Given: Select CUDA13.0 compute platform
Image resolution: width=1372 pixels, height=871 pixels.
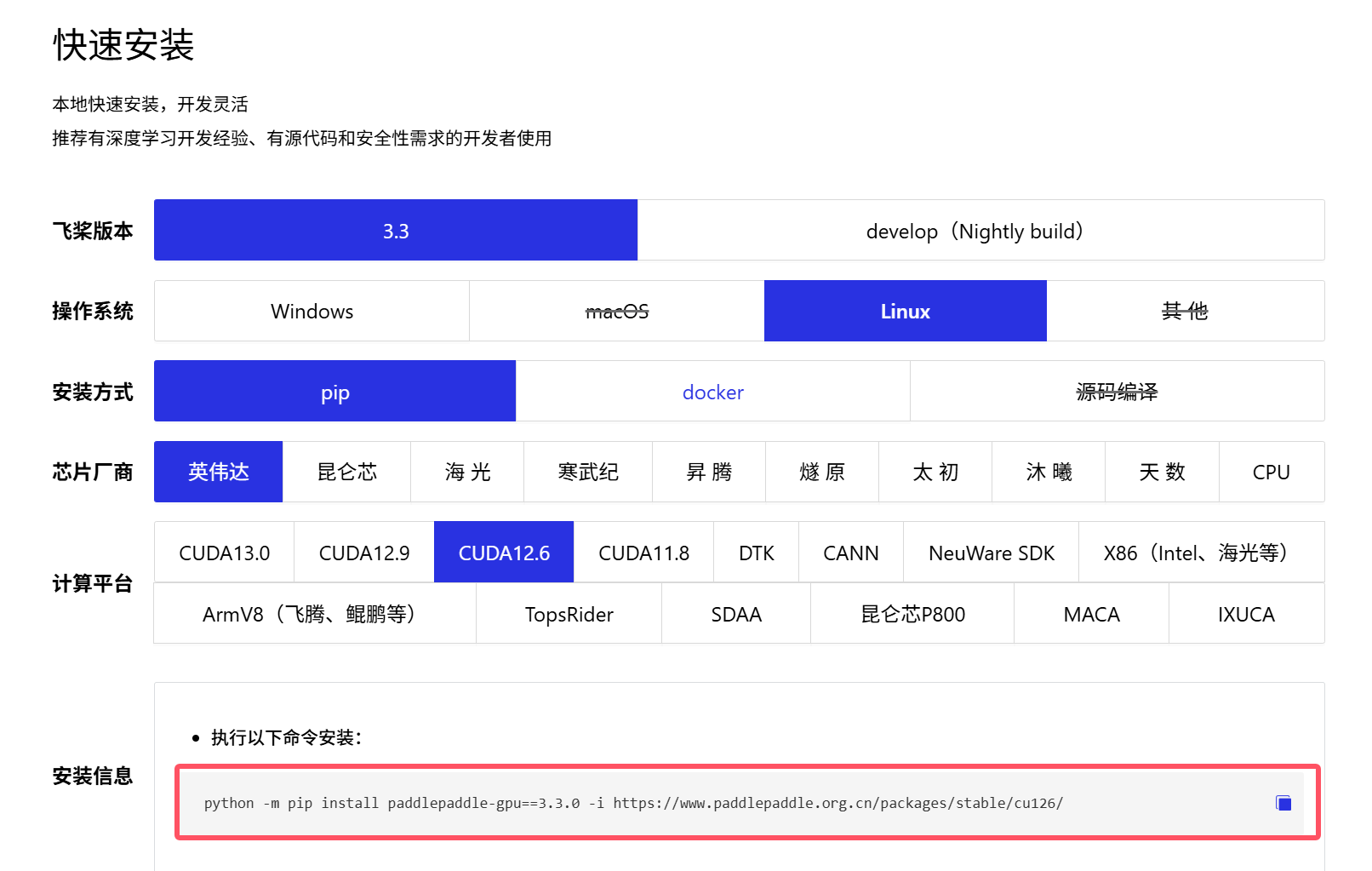Looking at the screenshot, I should pyautogui.click(x=224, y=552).
